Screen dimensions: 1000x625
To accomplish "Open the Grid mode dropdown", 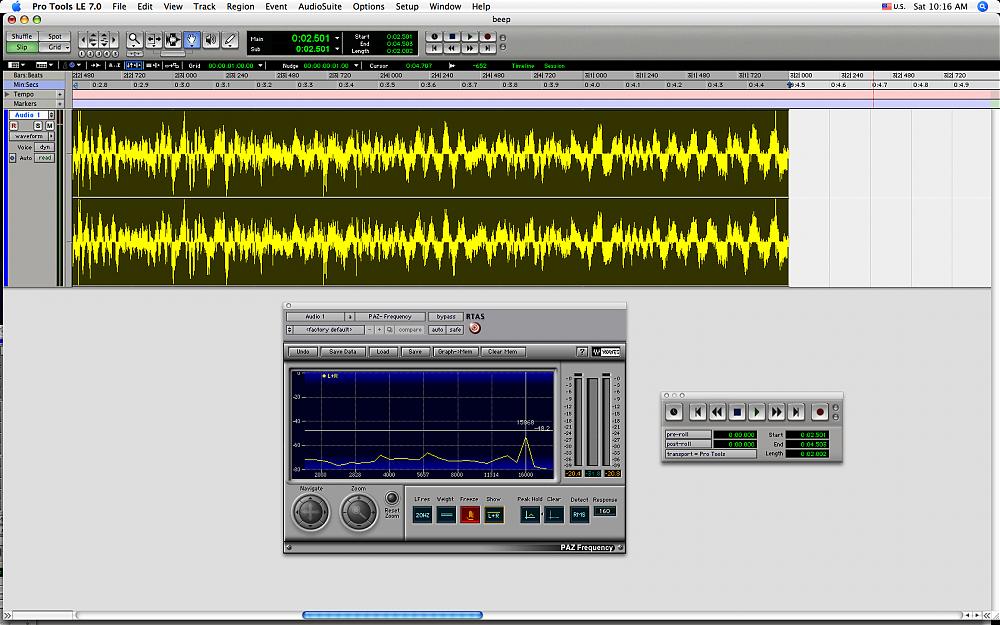I will pyautogui.click(x=55, y=47).
